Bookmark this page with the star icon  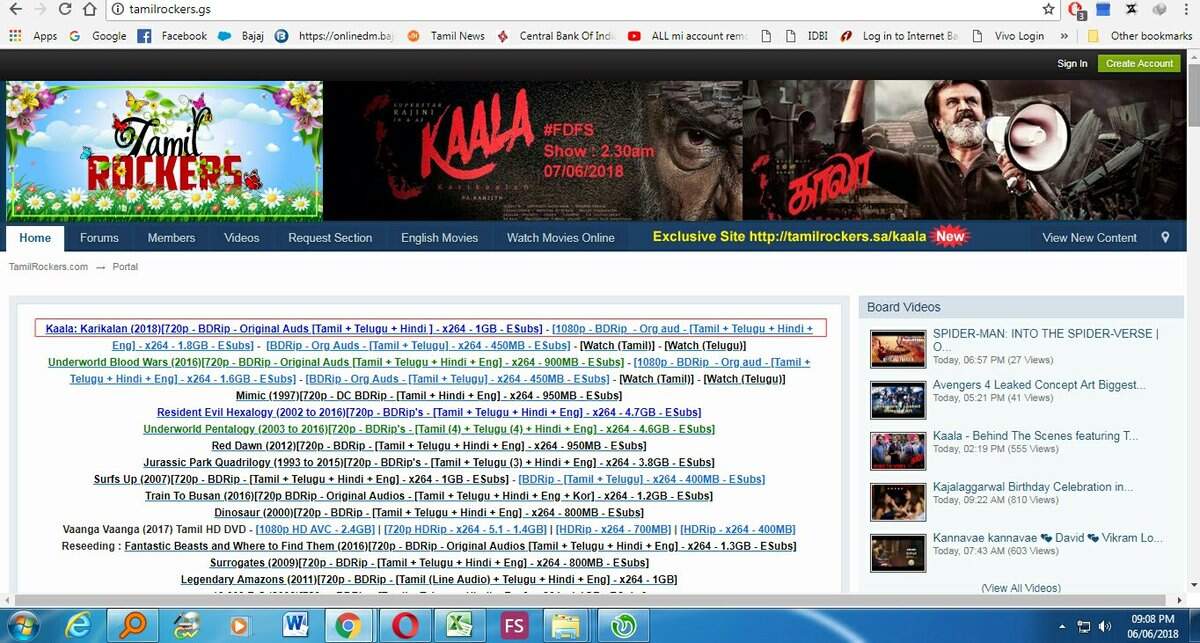[x=1046, y=8]
